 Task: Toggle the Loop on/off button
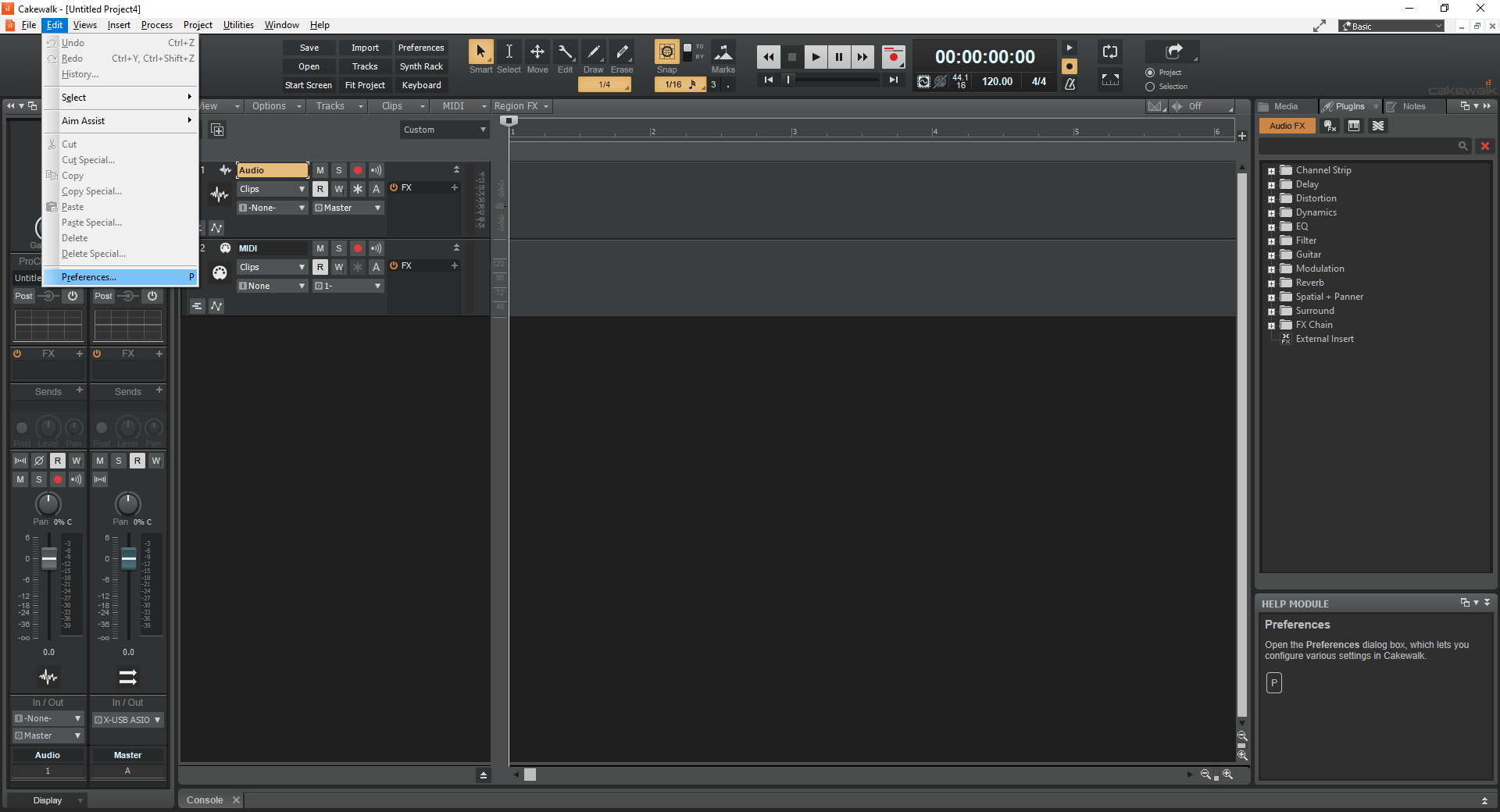coord(1110,52)
